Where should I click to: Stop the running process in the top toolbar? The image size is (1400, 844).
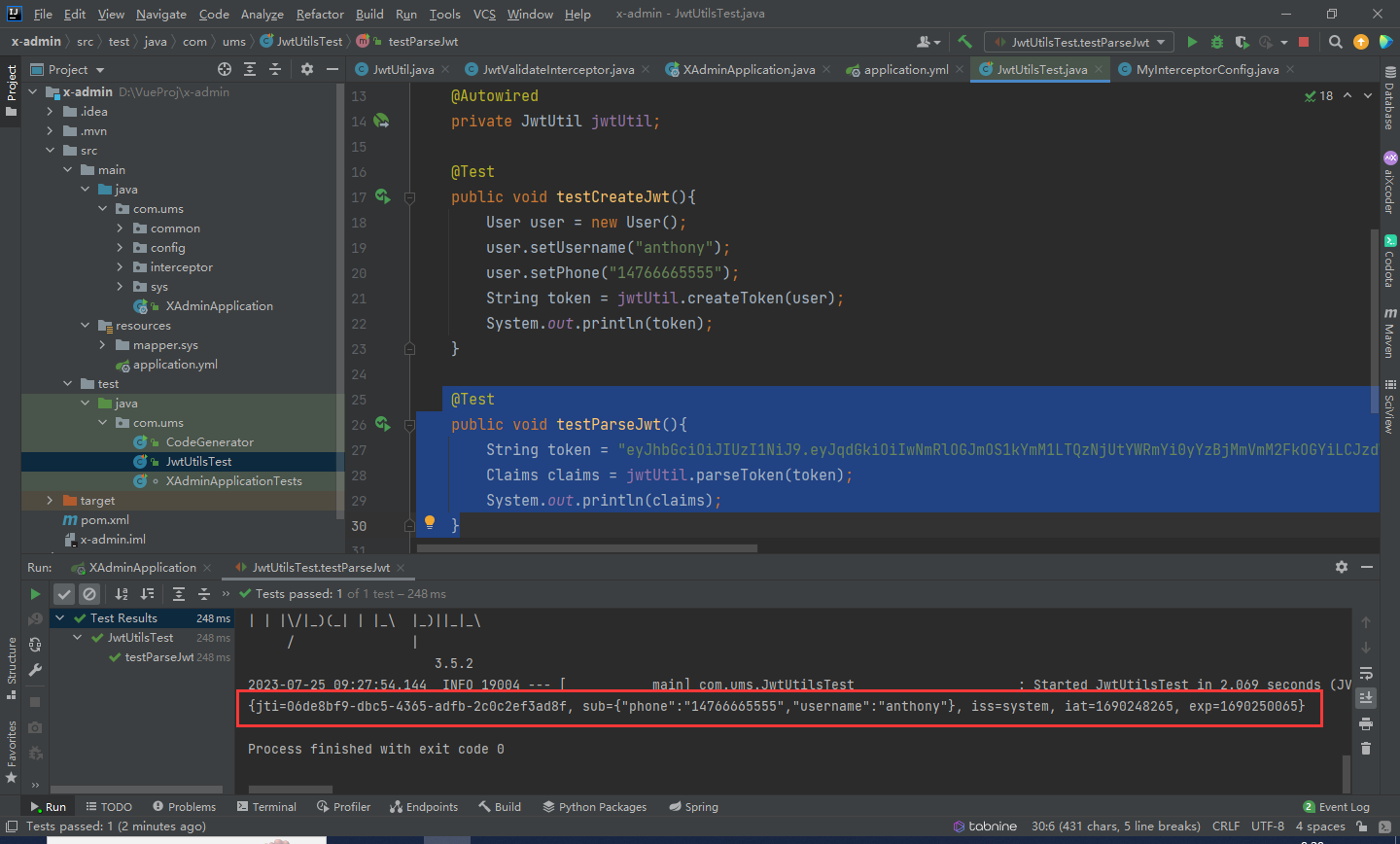click(x=1304, y=42)
